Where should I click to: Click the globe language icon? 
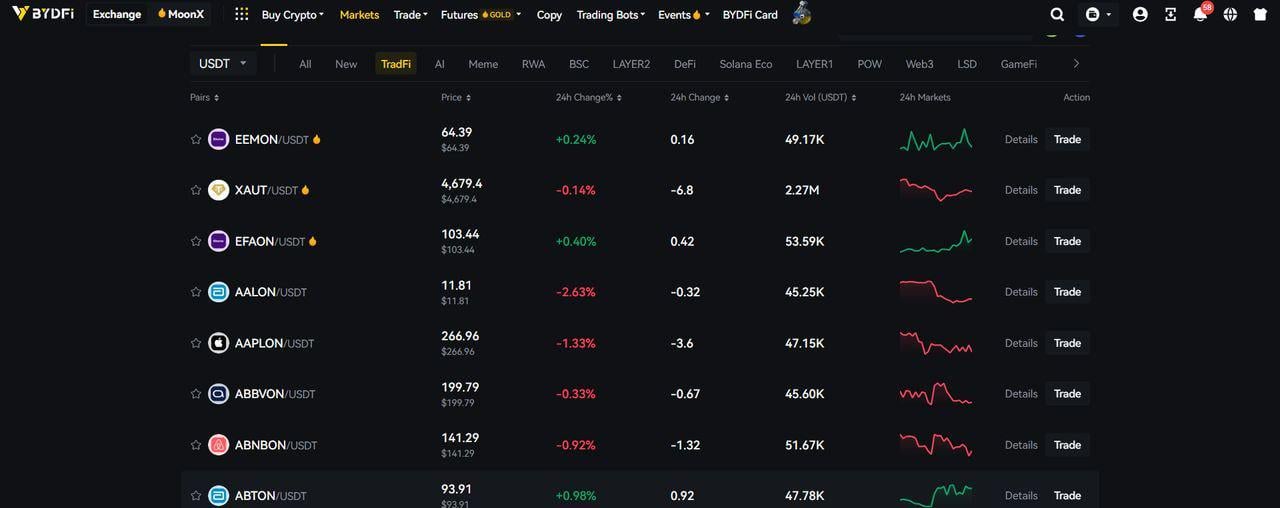click(1230, 15)
